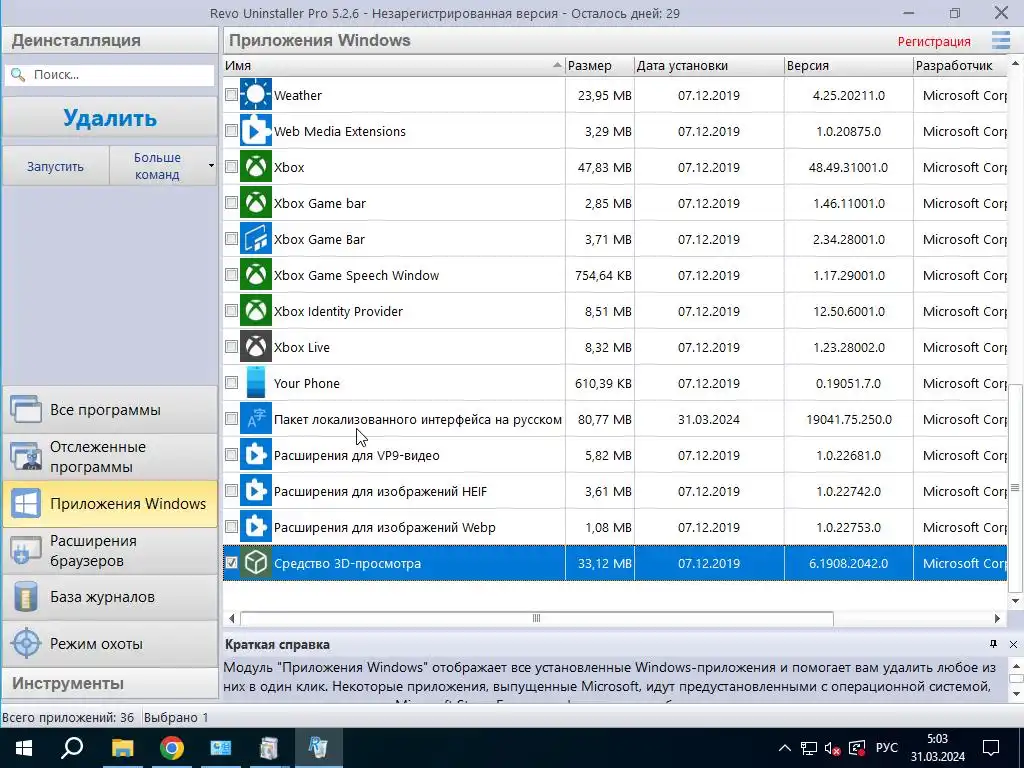Screen dimensions: 1024x768
Task: Launch Chrome from taskbar
Action: [171, 748]
